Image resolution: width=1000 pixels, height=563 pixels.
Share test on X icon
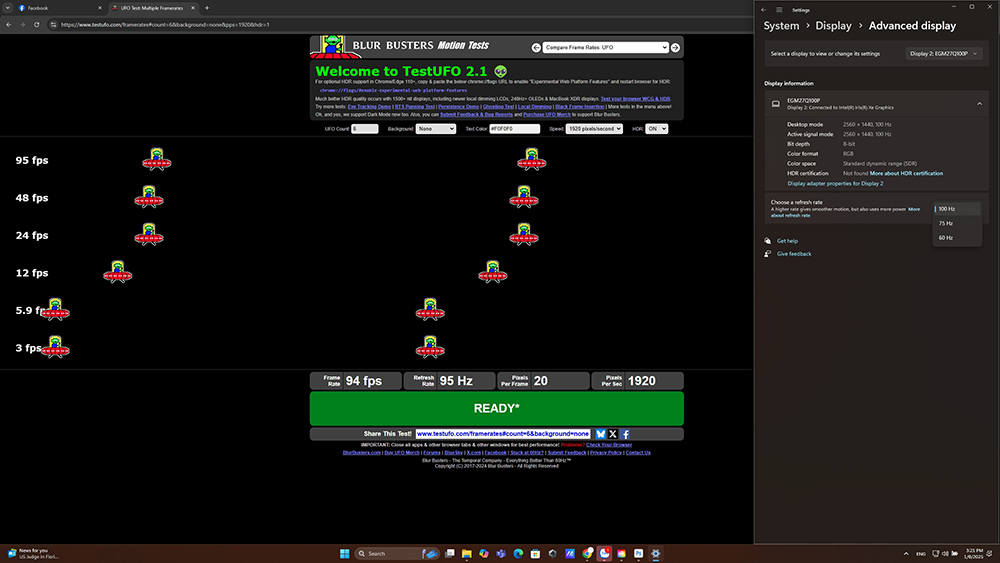[x=613, y=434]
